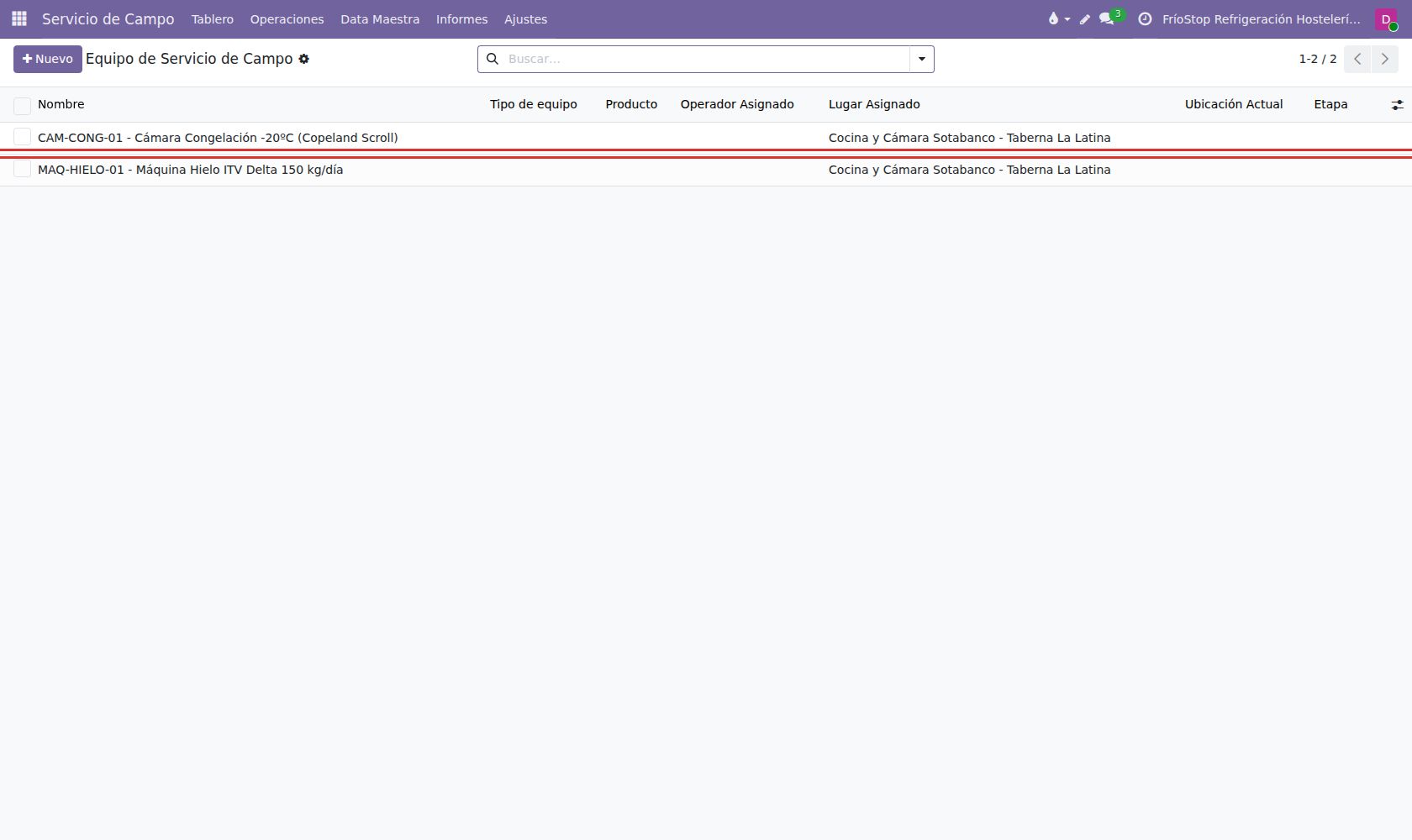Viewport: 1412px width, 840px height.
Task: Open the conversations chat bubble icon
Action: coord(1107,18)
